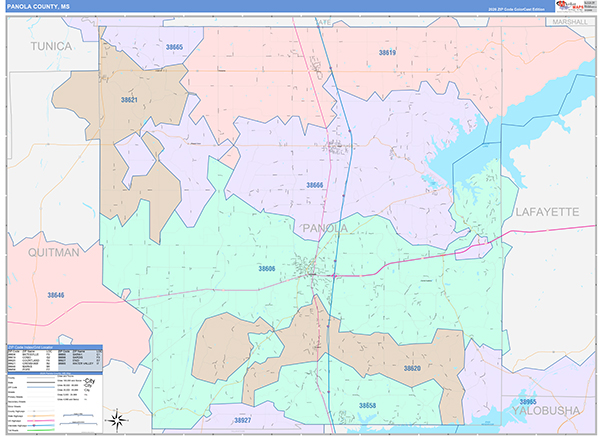This screenshot has height=436, width=600.
Task: Click the Interstate Highways legend line swatch
Action: click(x=40, y=425)
